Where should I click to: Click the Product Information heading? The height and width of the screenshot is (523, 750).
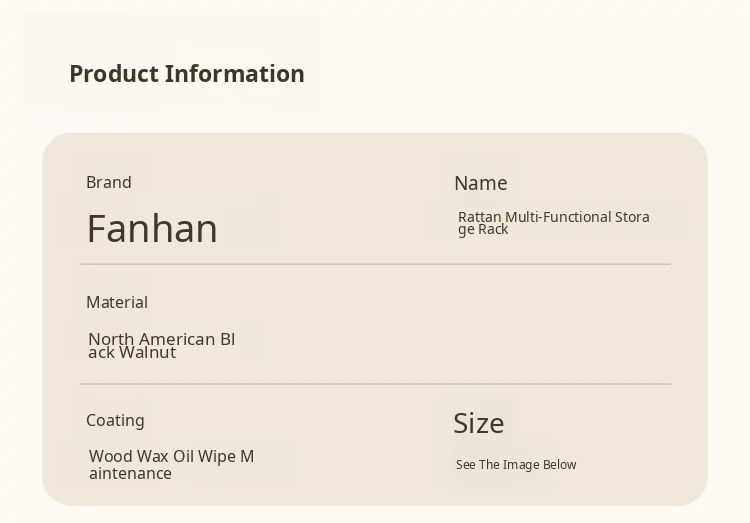click(x=187, y=74)
